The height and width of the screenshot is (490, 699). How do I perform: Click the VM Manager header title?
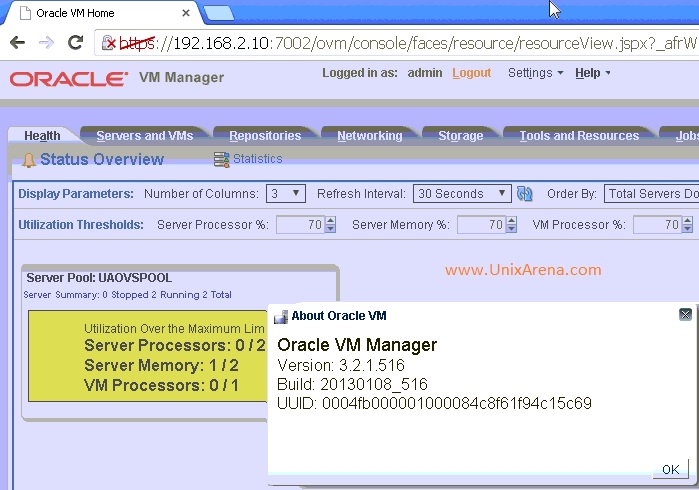(x=181, y=77)
